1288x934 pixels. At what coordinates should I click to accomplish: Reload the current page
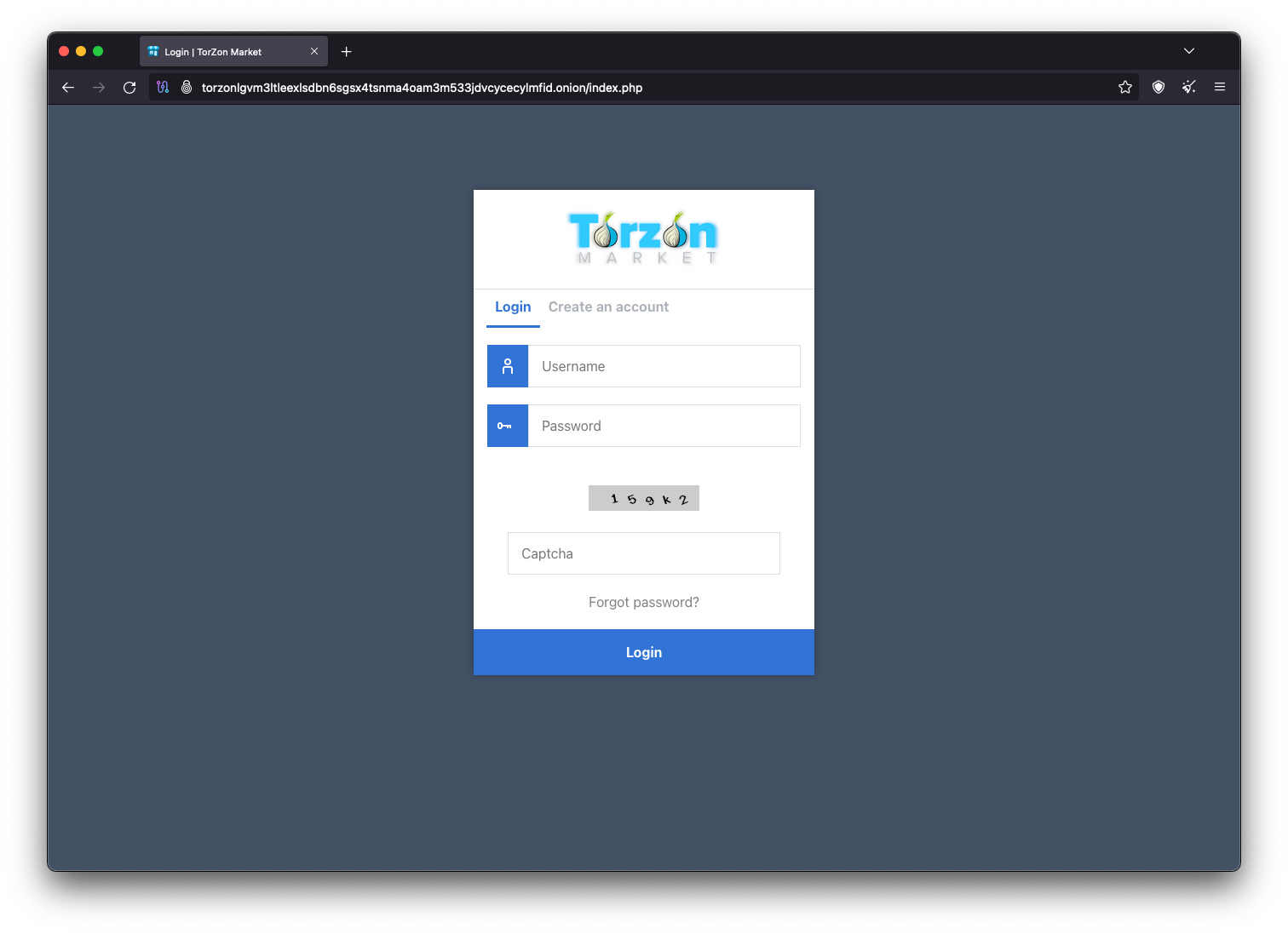pyautogui.click(x=129, y=88)
